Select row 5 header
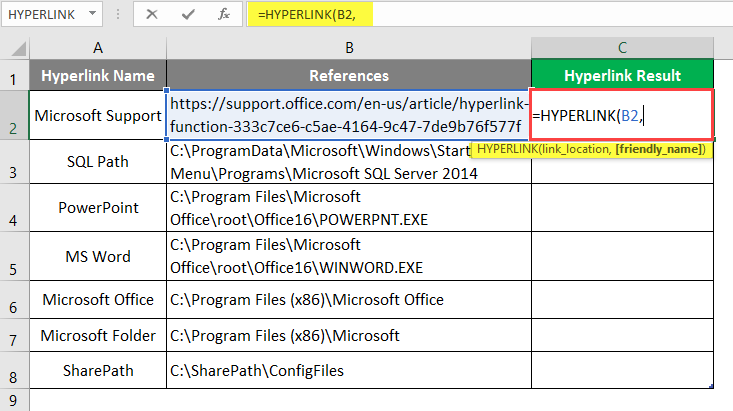This screenshot has width=733, height=411. pos(14,256)
